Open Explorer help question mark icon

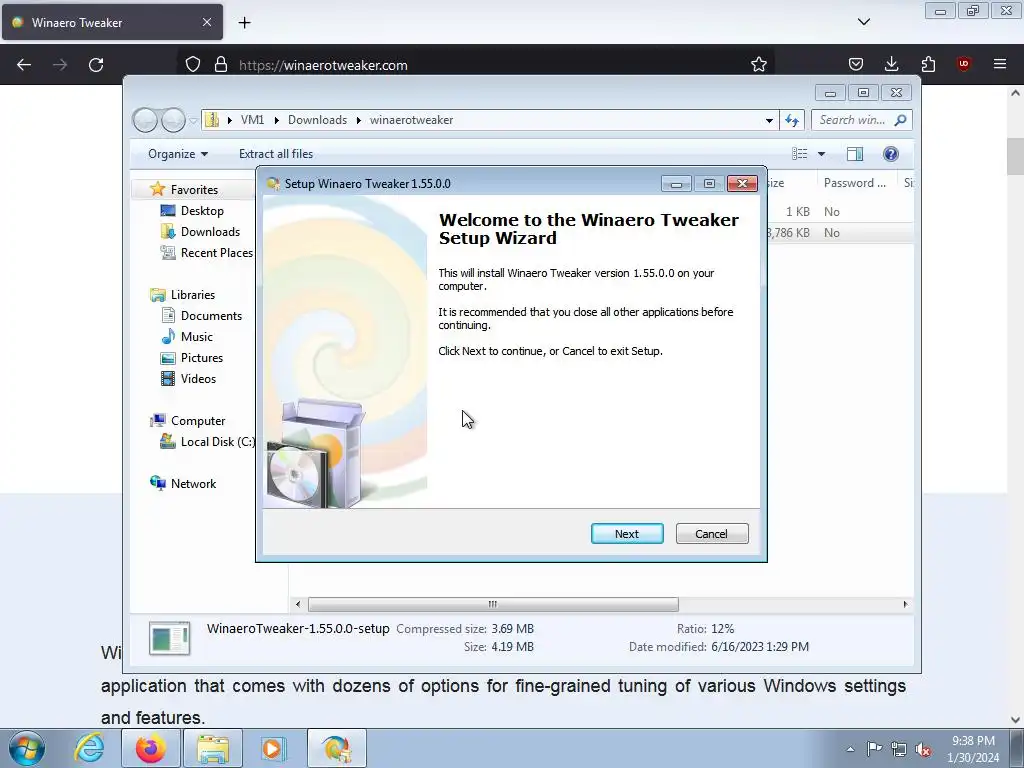[891, 154]
